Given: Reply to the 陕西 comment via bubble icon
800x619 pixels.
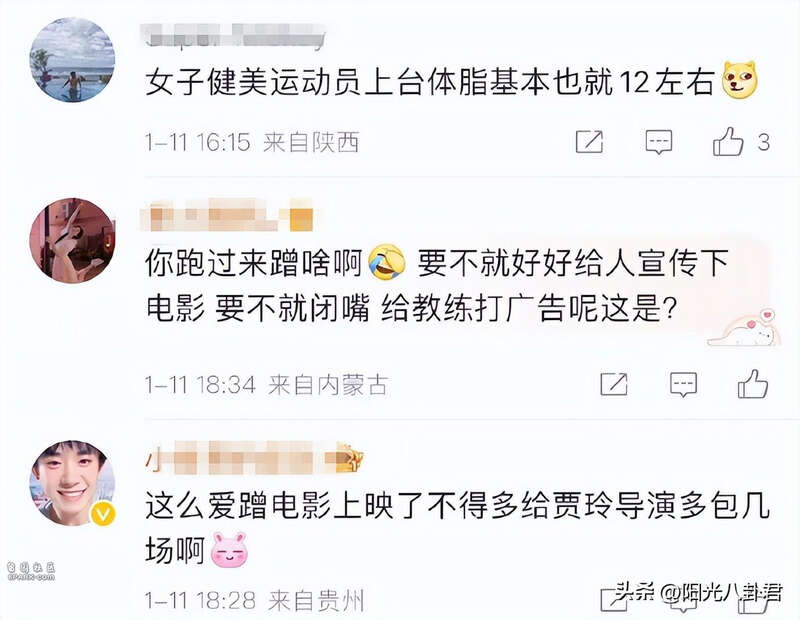Looking at the screenshot, I should click(659, 142).
